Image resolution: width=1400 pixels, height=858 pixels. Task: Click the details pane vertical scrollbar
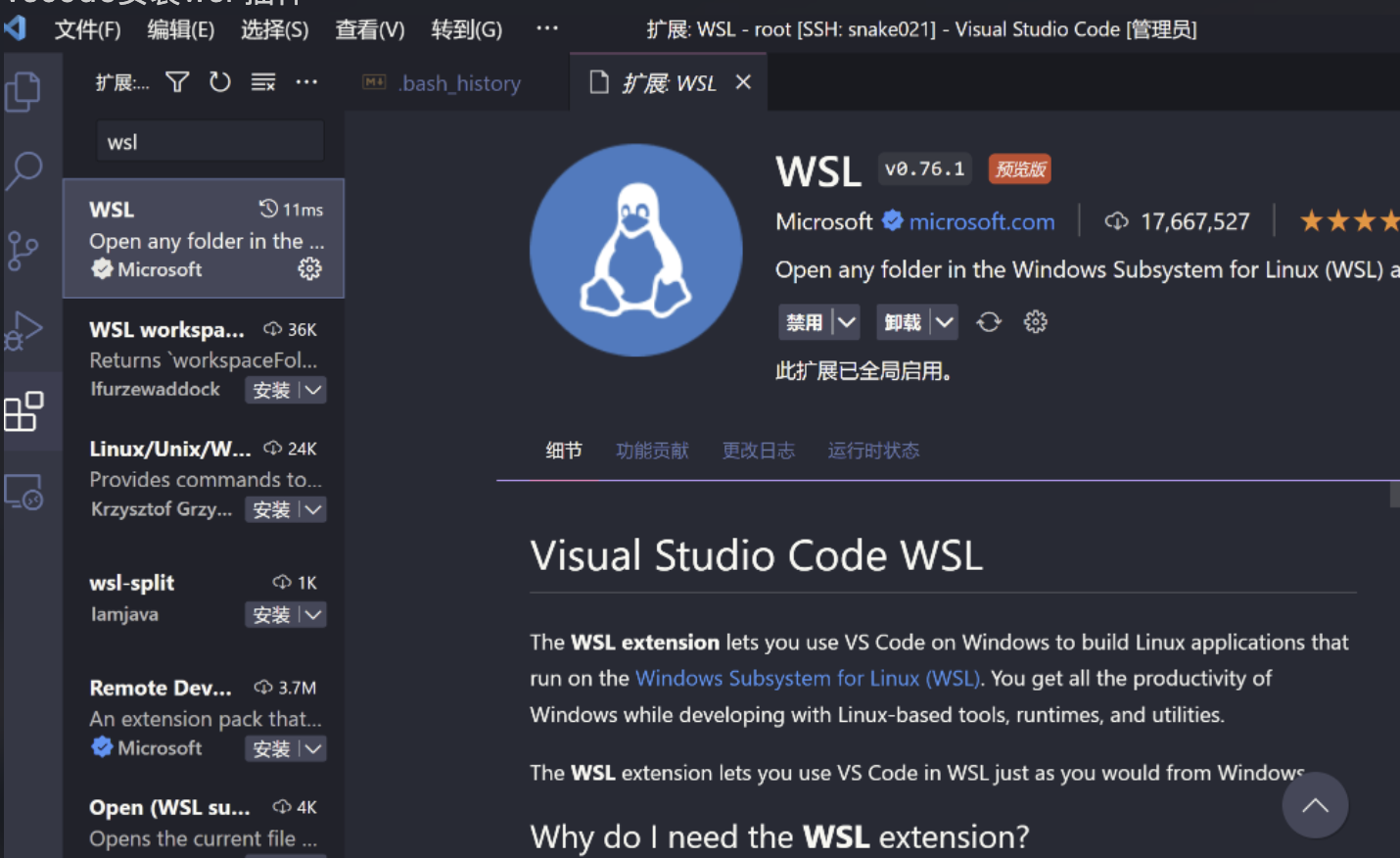point(1394,495)
